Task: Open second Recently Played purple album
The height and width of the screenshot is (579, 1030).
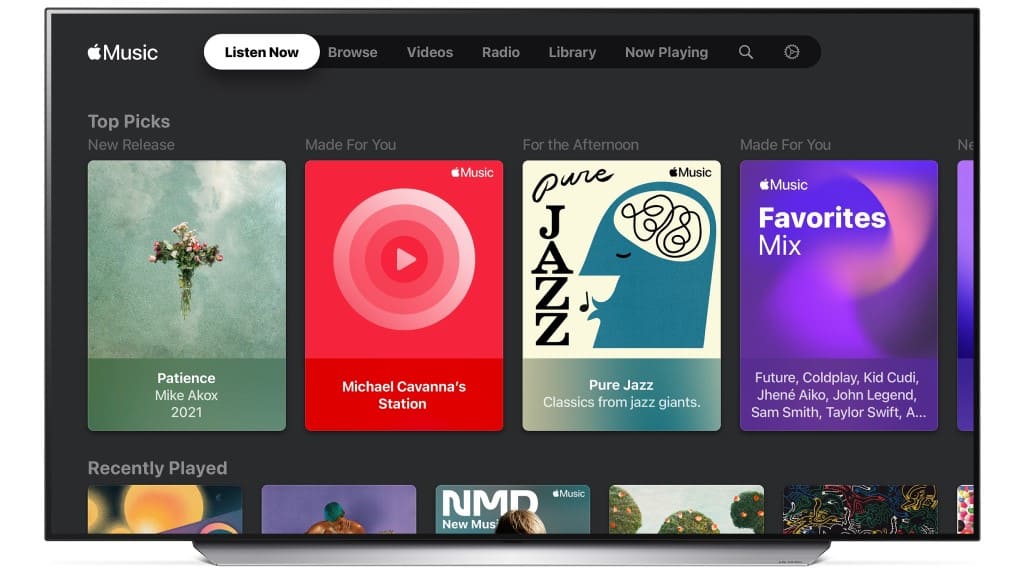Action: point(338,509)
